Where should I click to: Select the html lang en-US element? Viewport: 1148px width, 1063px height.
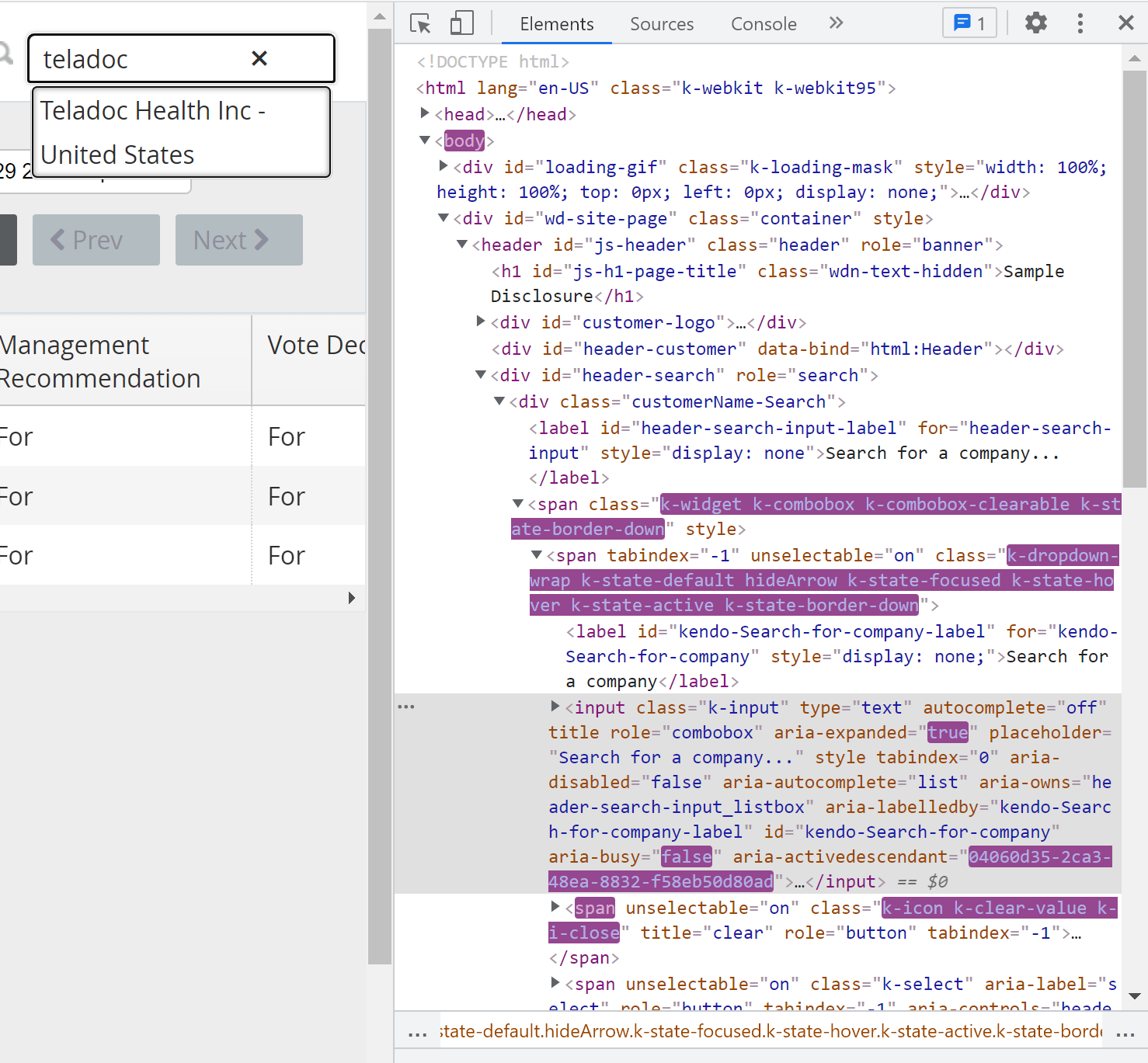(x=656, y=88)
